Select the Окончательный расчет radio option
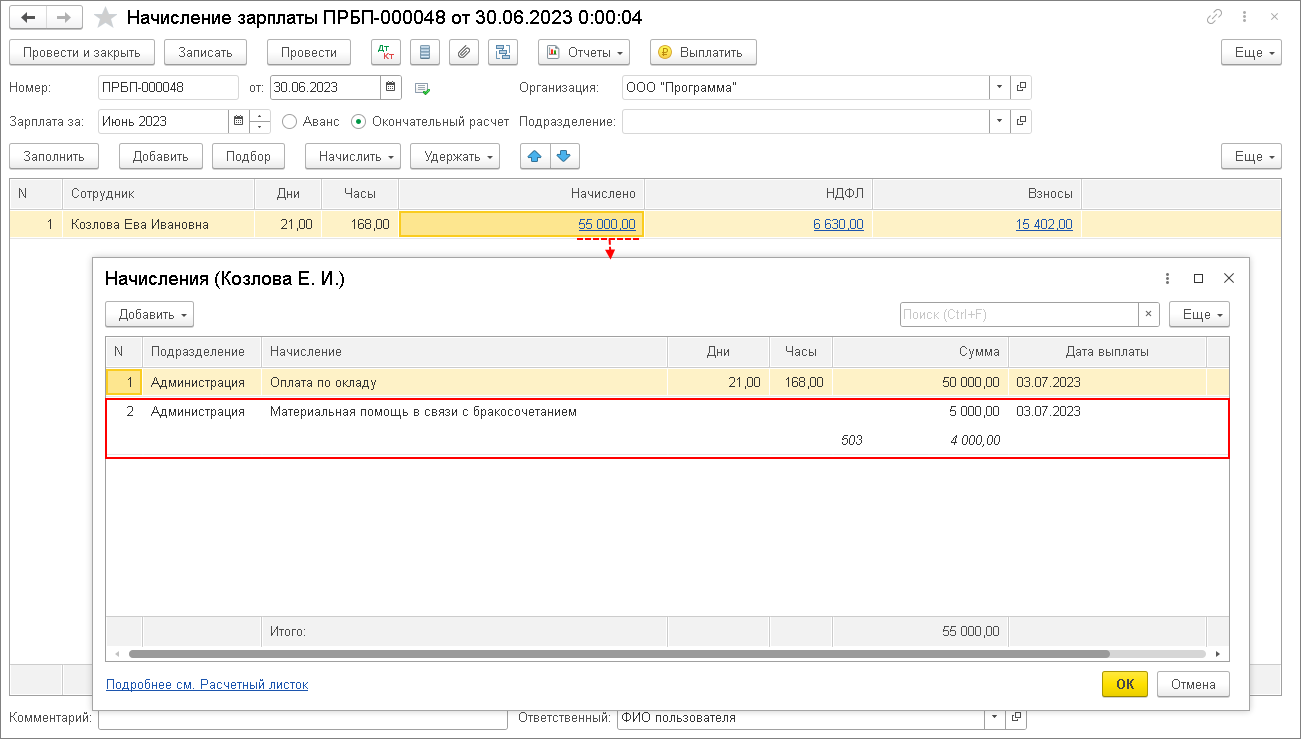Image resolution: width=1301 pixels, height=739 pixels. [x=358, y=121]
